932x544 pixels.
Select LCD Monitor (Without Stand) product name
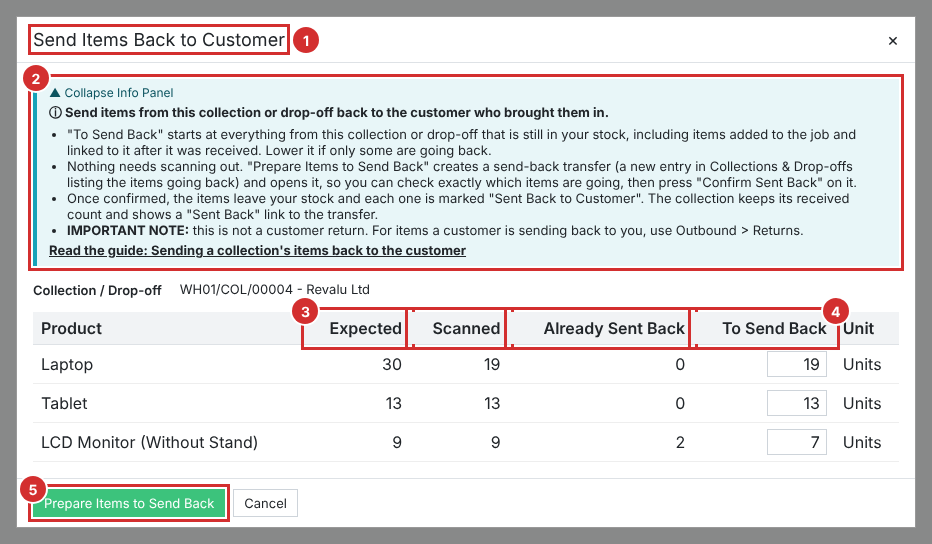(x=149, y=442)
